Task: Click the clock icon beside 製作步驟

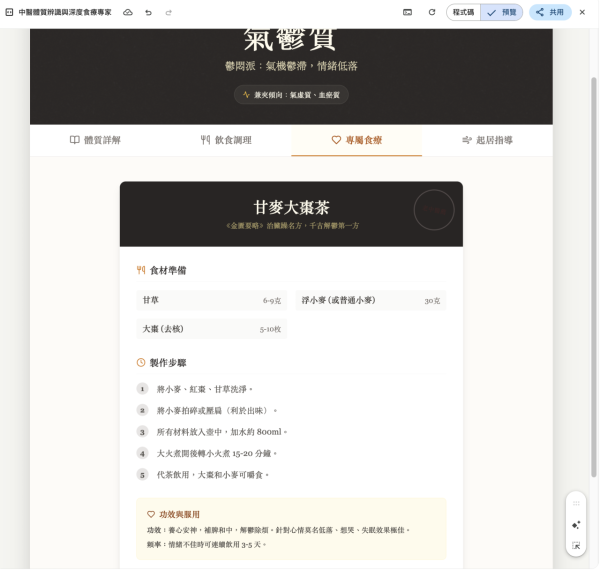Action: tap(141, 362)
